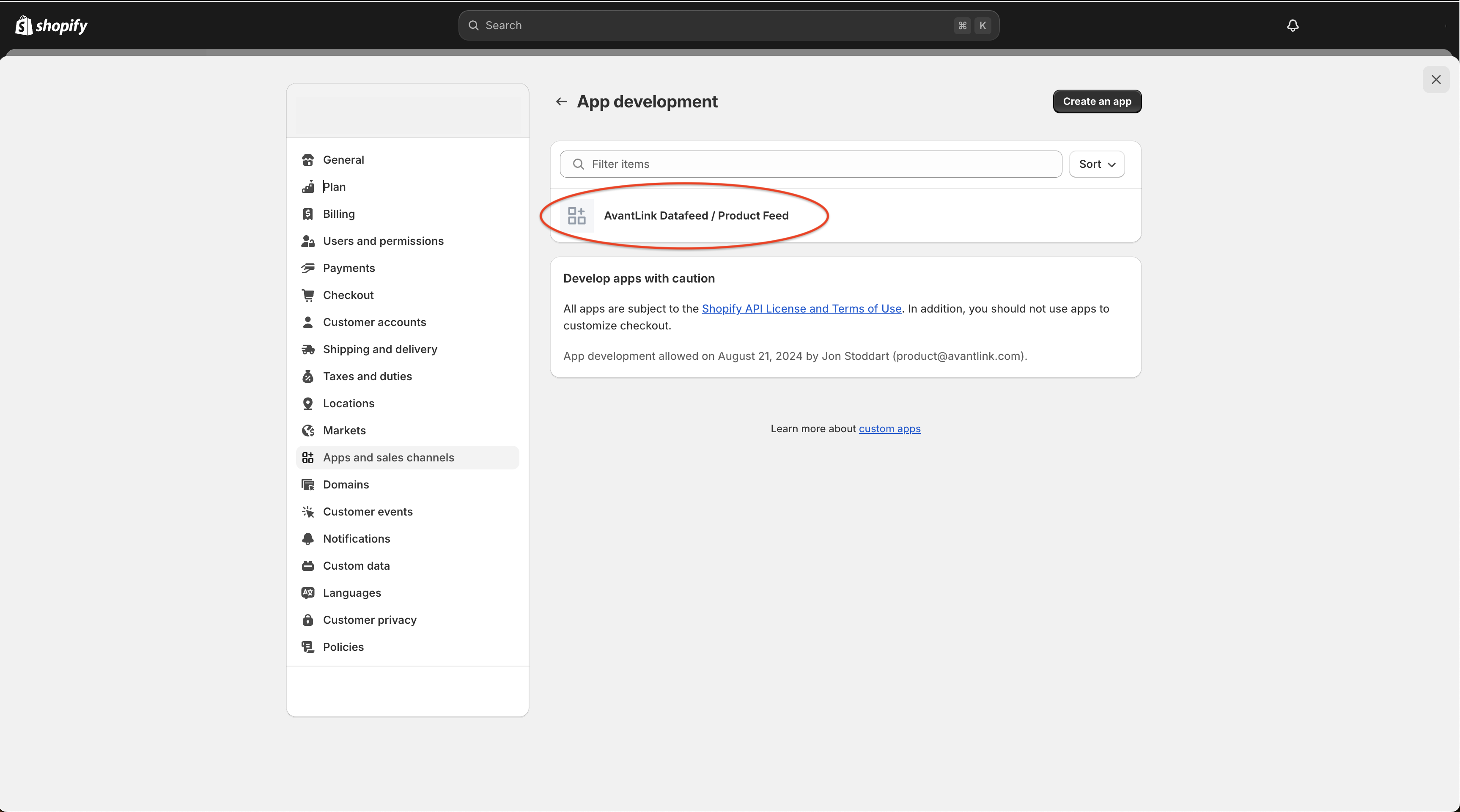Click the Notifications menu label
This screenshot has width=1460, height=812.
(357, 539)
